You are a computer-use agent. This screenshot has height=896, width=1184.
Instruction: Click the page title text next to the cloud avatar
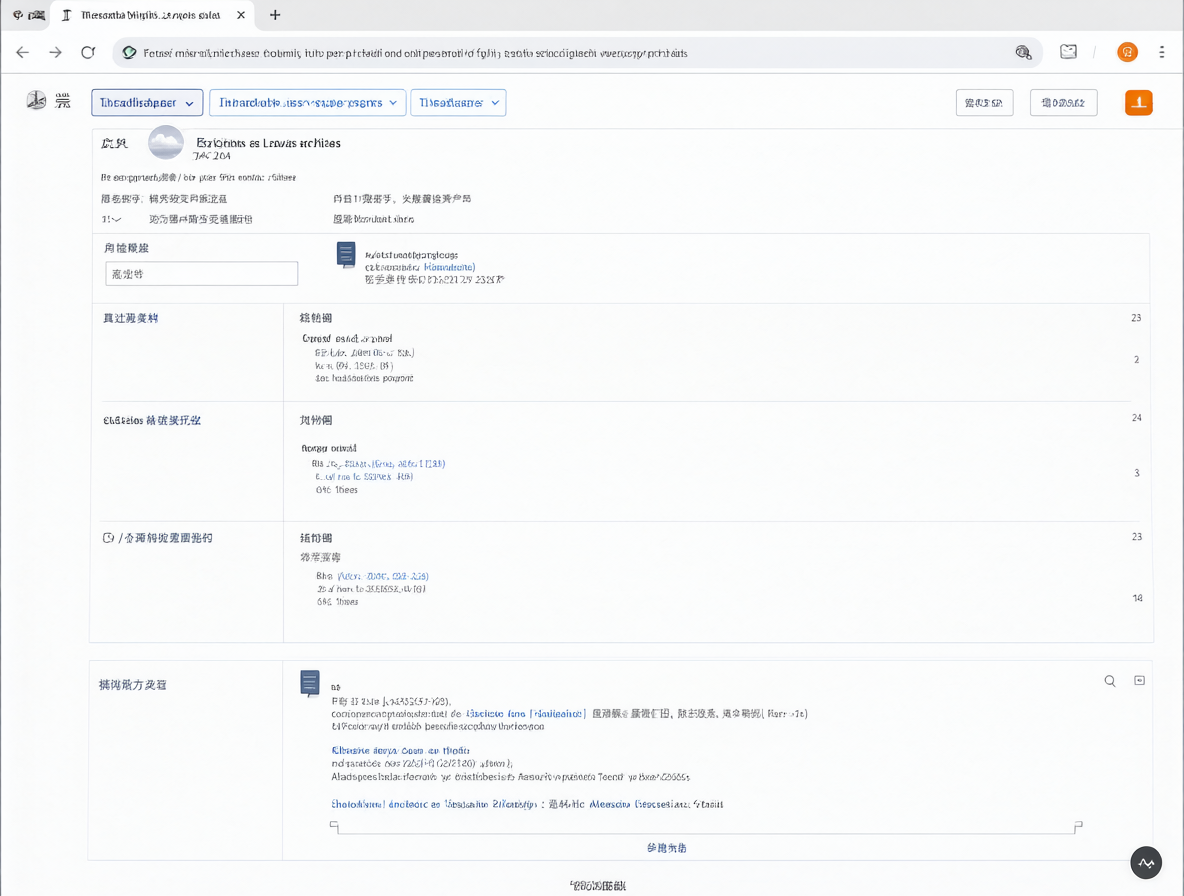tap(268, 143)
